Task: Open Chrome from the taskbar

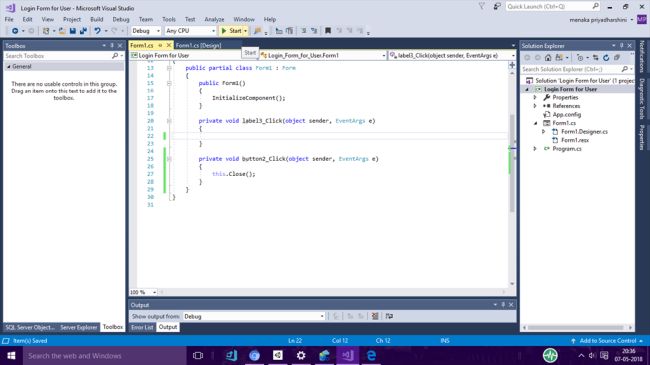Action: (254, 355)
